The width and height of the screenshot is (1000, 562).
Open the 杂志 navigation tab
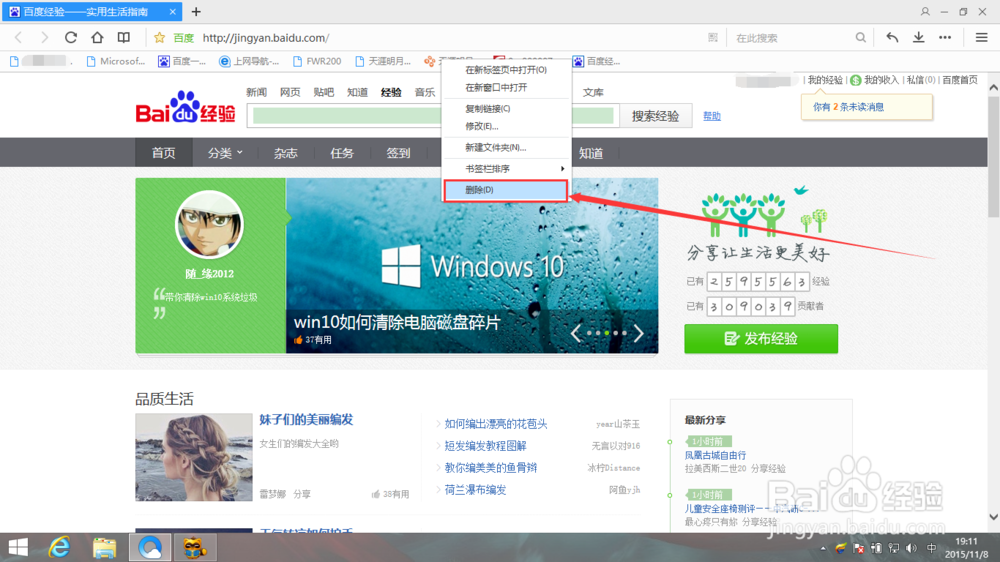(x=285, y=153)
